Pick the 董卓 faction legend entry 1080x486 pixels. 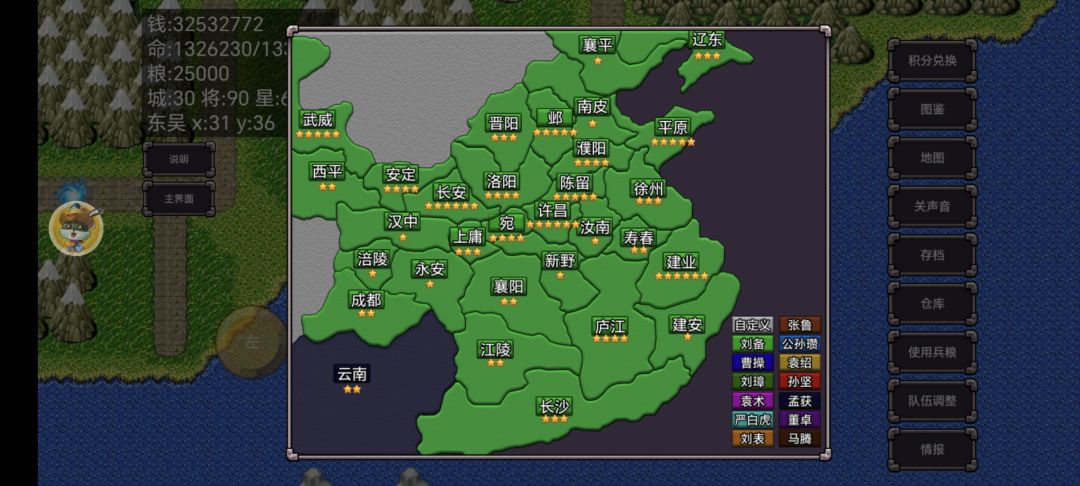coord(800,419)
